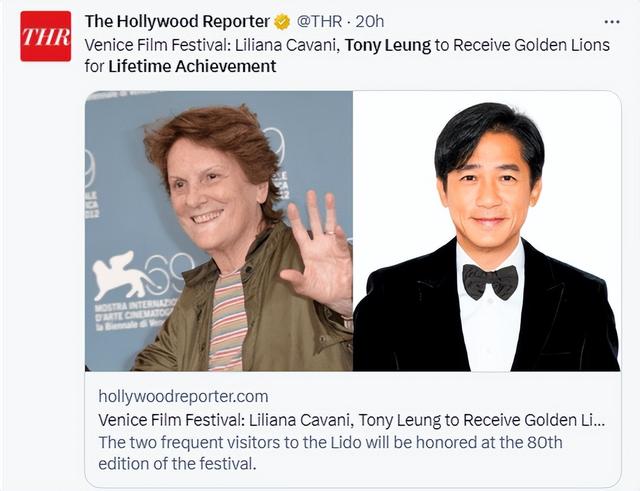Click the @THR handle
640x491 pixels.
pyautogui.click(x=319, y=22)
